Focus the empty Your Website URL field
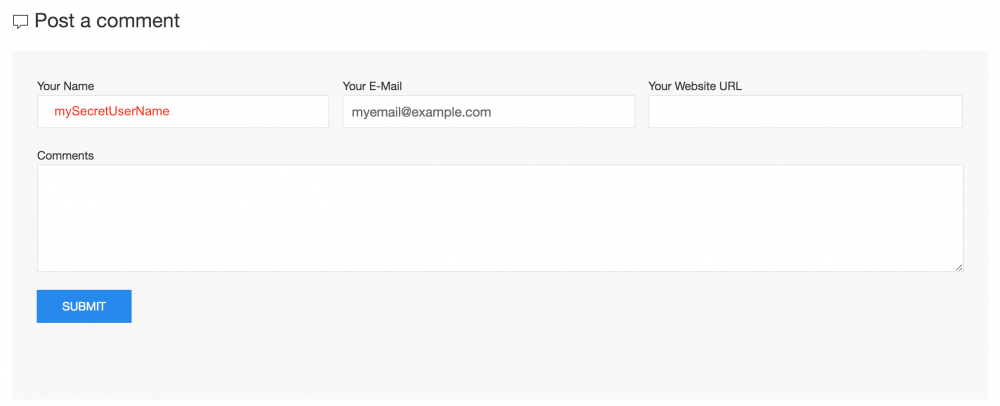 [x=805, y=112]
